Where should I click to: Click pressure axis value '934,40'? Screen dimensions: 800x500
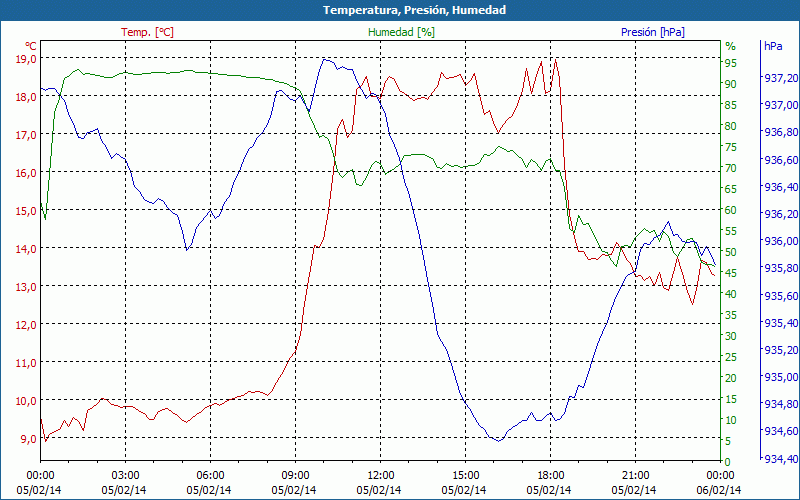(x=781, y=459)
